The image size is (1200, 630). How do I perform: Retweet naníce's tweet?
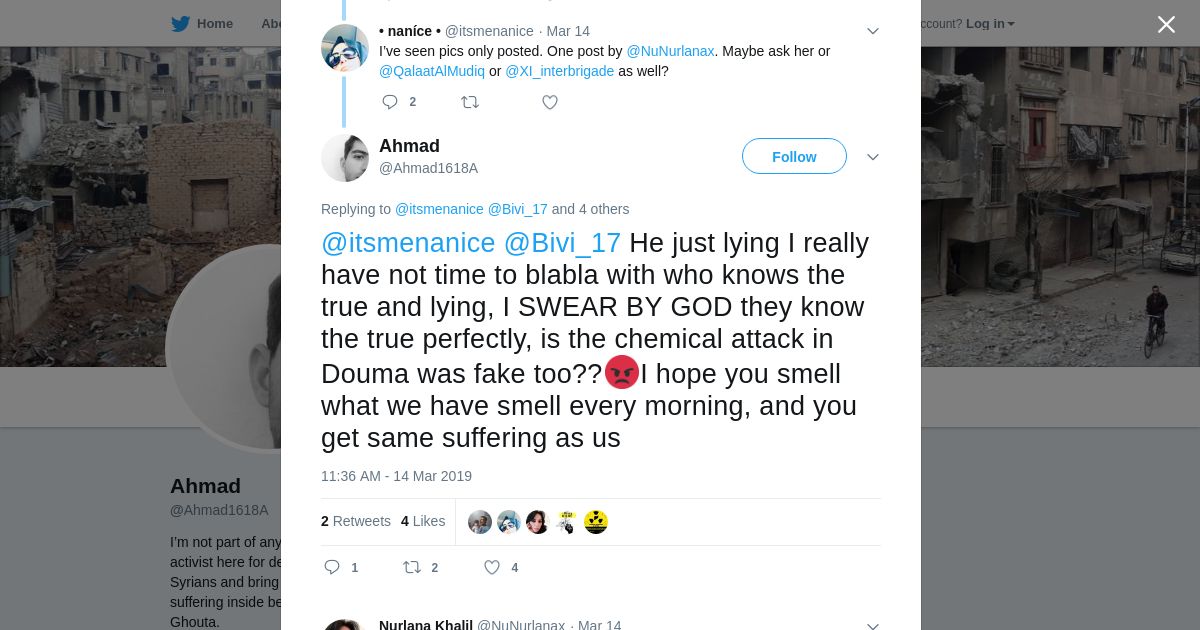(470, 102)
